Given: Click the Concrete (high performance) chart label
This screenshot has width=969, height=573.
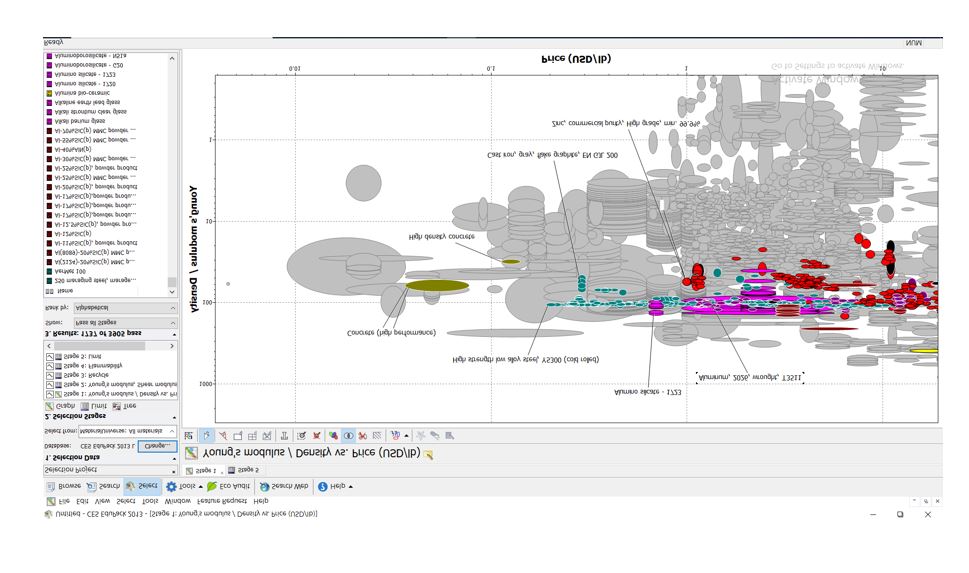Looking at the screenshot, I should 391,333.
